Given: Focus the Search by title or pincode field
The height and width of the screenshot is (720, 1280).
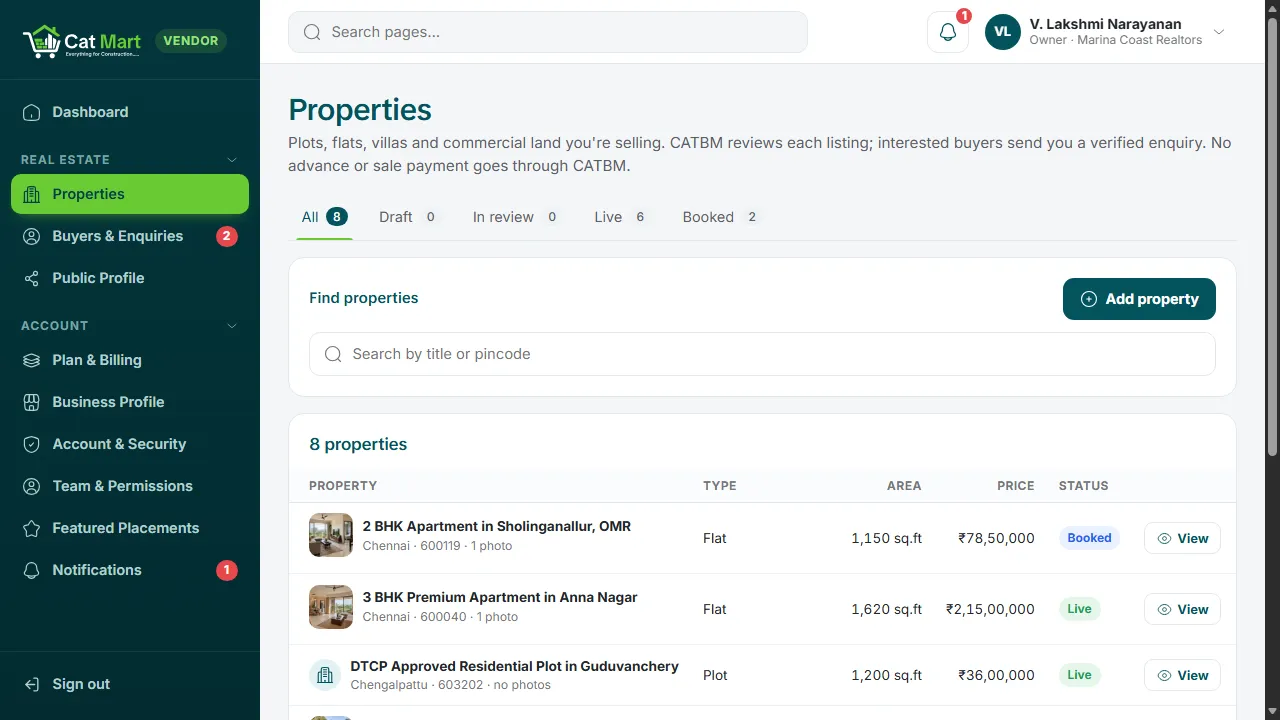Looking at the screenshot, I should pos(762,354).
